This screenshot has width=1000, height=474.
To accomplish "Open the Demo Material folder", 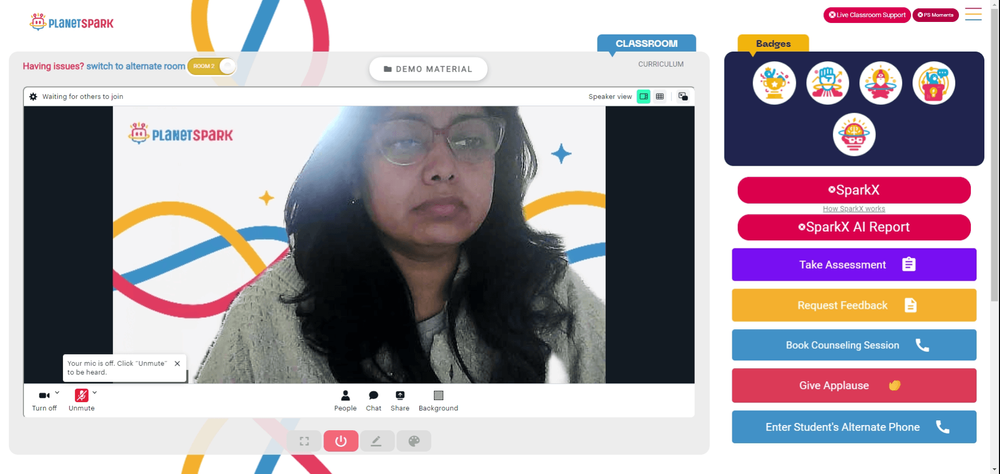I will point(428,69).
